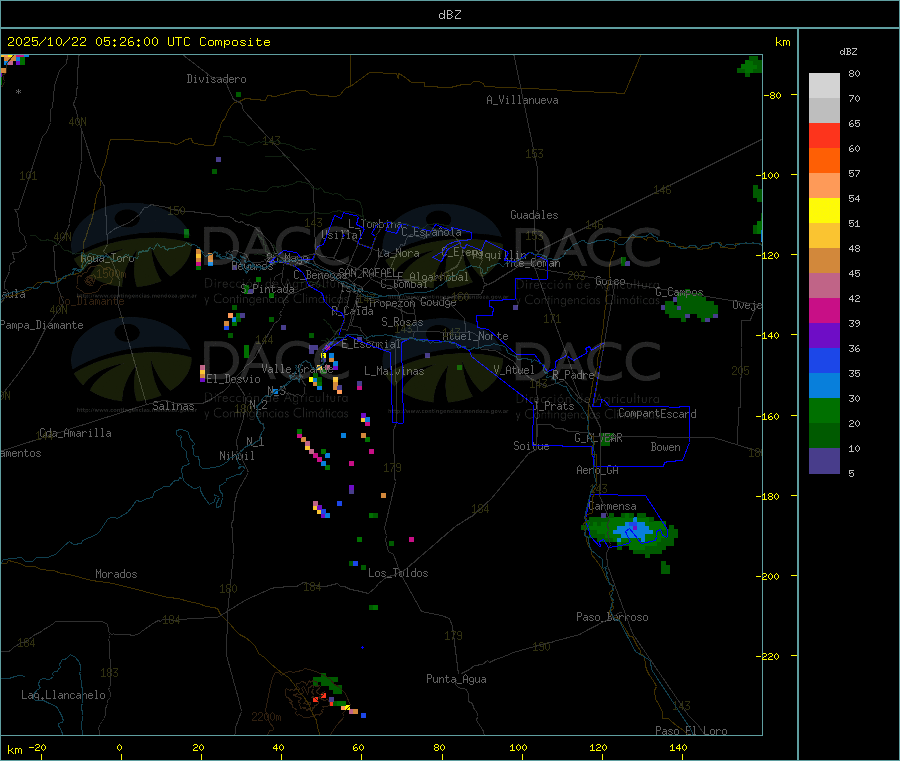This screenshot has width=900, height=761.
Task: Click the Bowen location label
Action: (x=665, y=447)
